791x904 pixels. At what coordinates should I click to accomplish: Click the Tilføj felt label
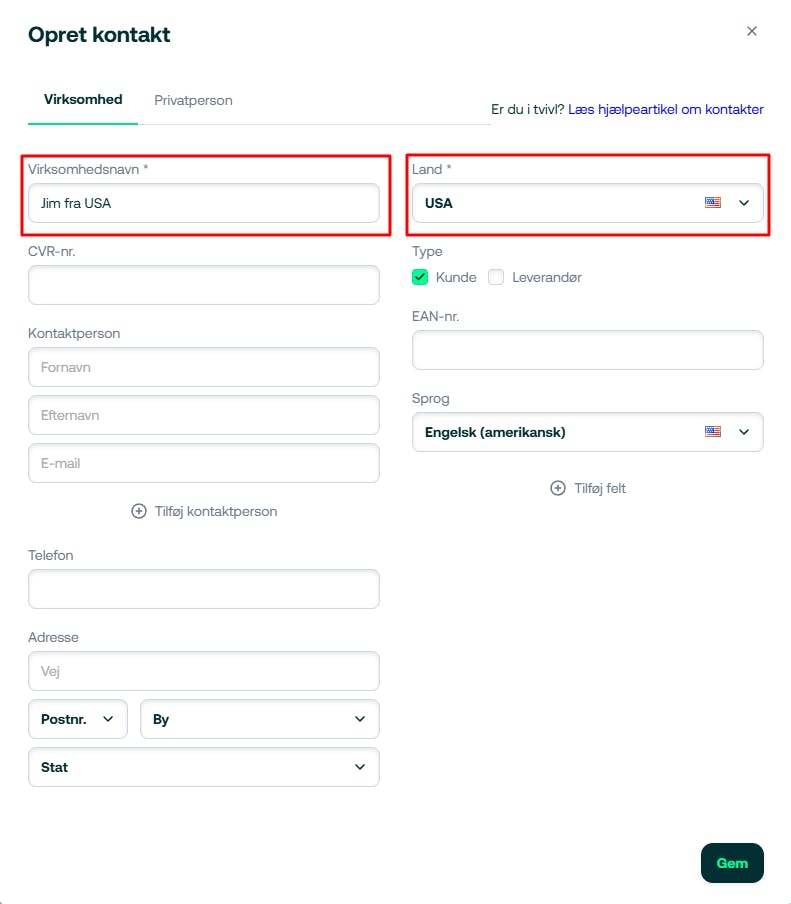coord(600,488)
